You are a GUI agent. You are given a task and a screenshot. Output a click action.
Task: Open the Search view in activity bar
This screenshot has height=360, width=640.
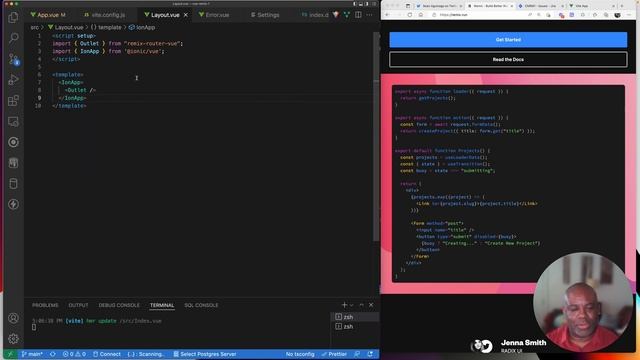13,38
